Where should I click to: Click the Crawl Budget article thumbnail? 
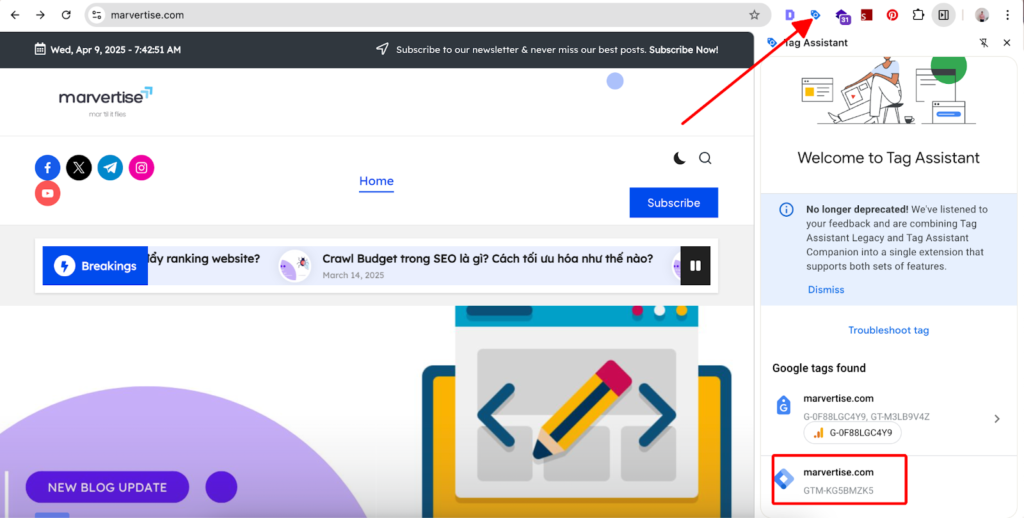click(295, 266)
